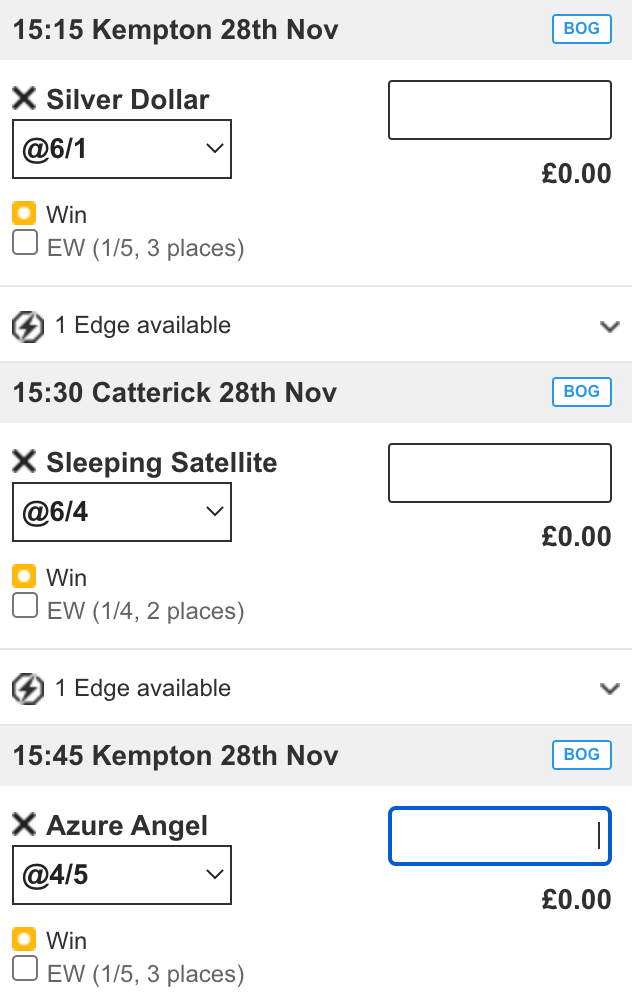The width and height of the screenshot is (632, 1008).
Task: Open the @6/1 odds dropdown for Silver Dollar
Action: coord(122,148)
